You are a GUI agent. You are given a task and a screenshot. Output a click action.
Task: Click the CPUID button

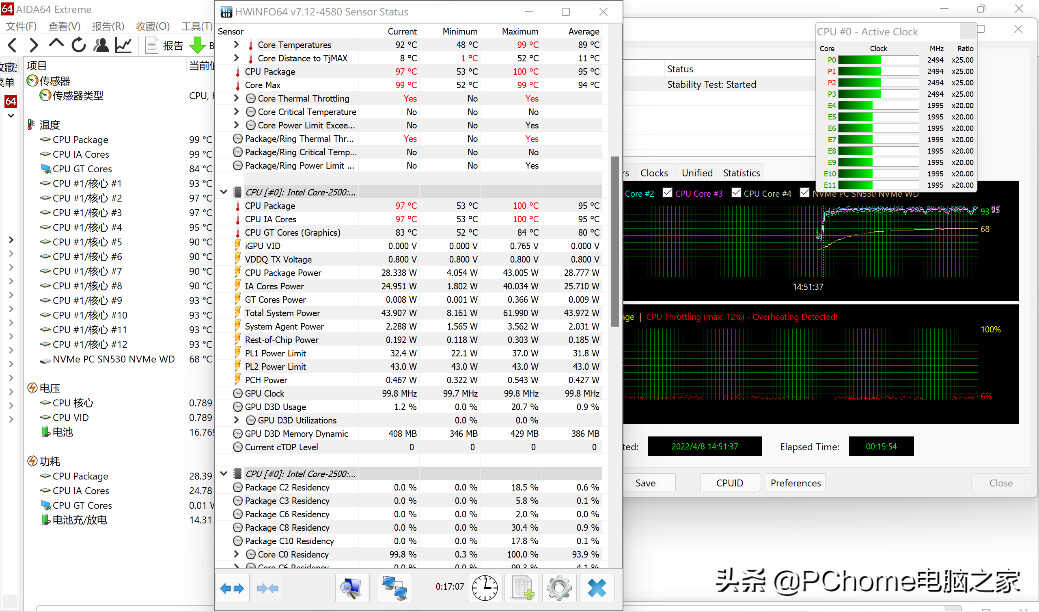click(730, 483)
